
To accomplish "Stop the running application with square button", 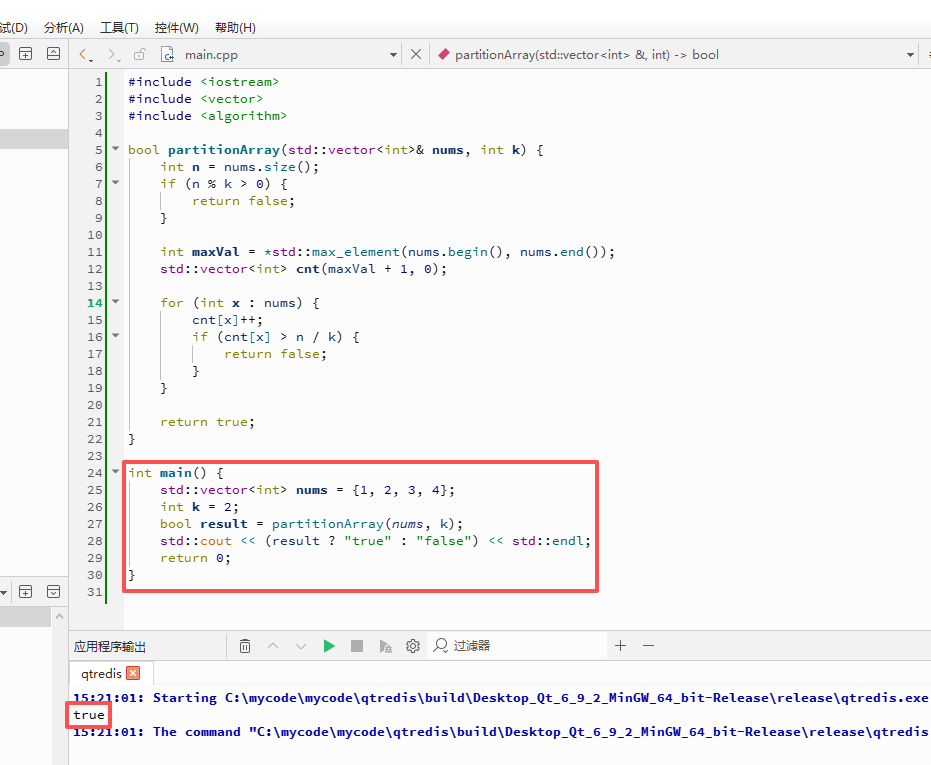I will (357, 646).
